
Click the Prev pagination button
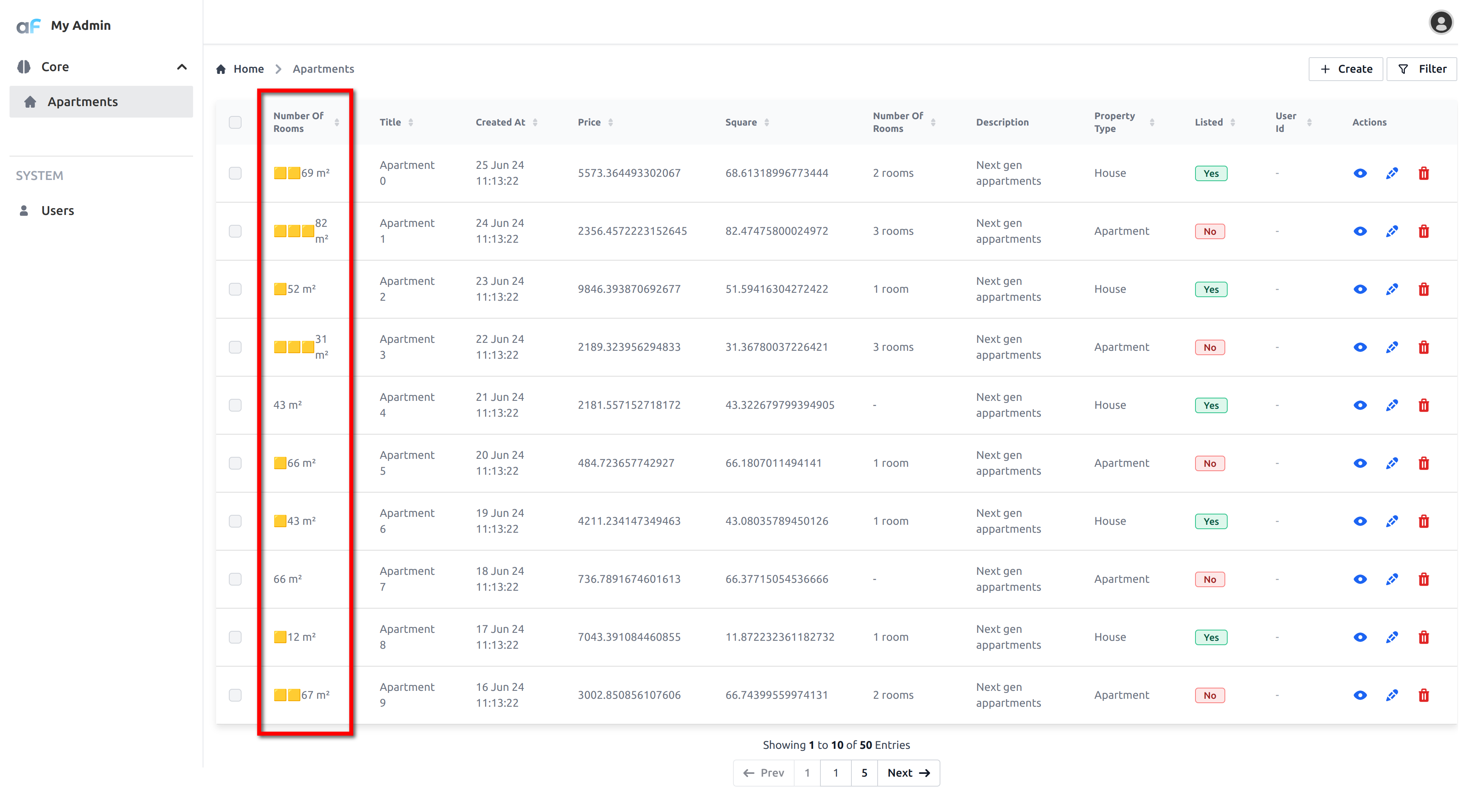(764, 773)
